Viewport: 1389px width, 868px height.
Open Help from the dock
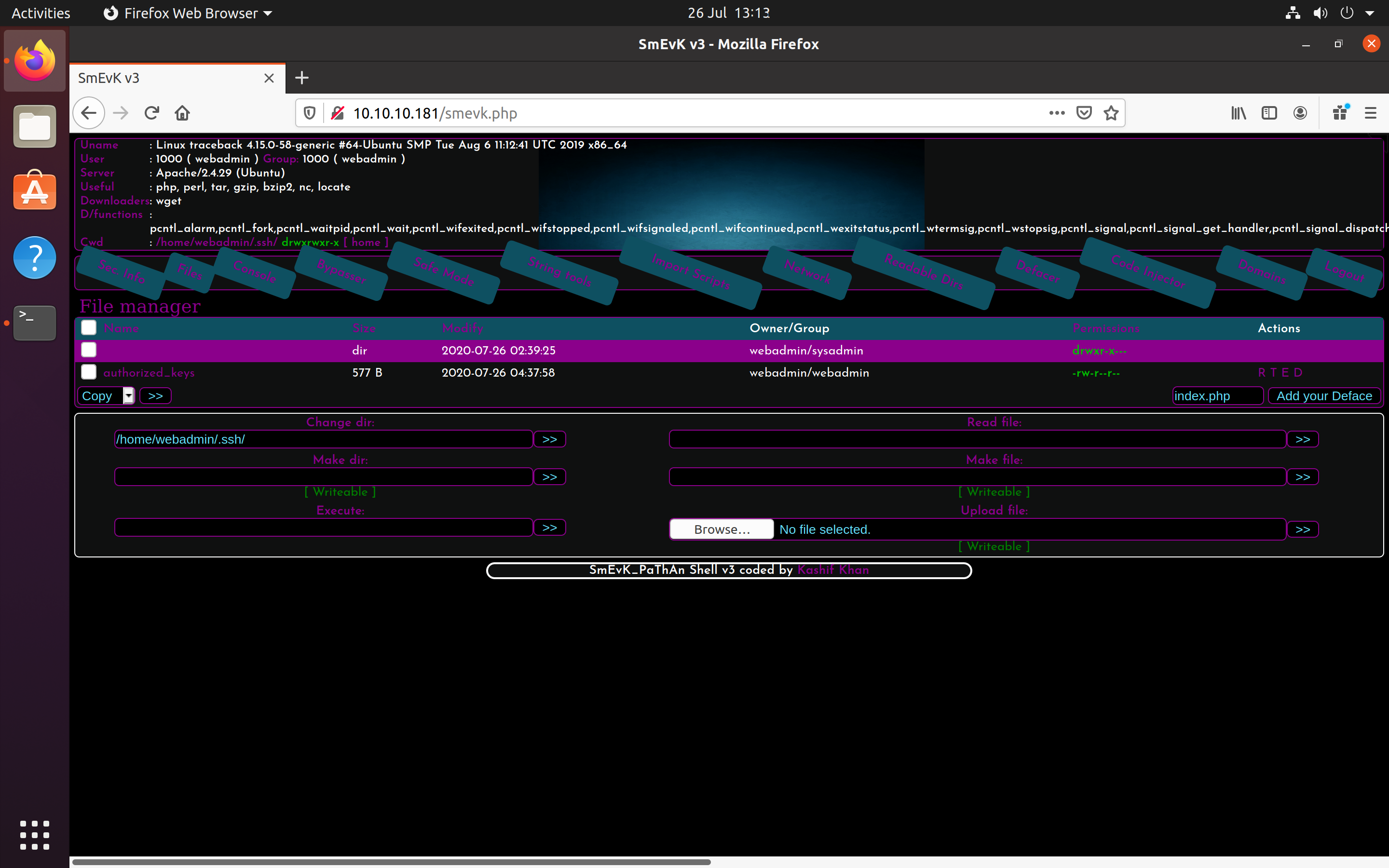(35, 257)
